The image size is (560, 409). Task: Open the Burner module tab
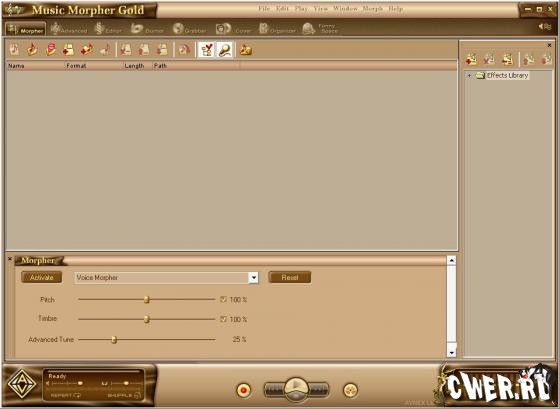click(147, 29)
